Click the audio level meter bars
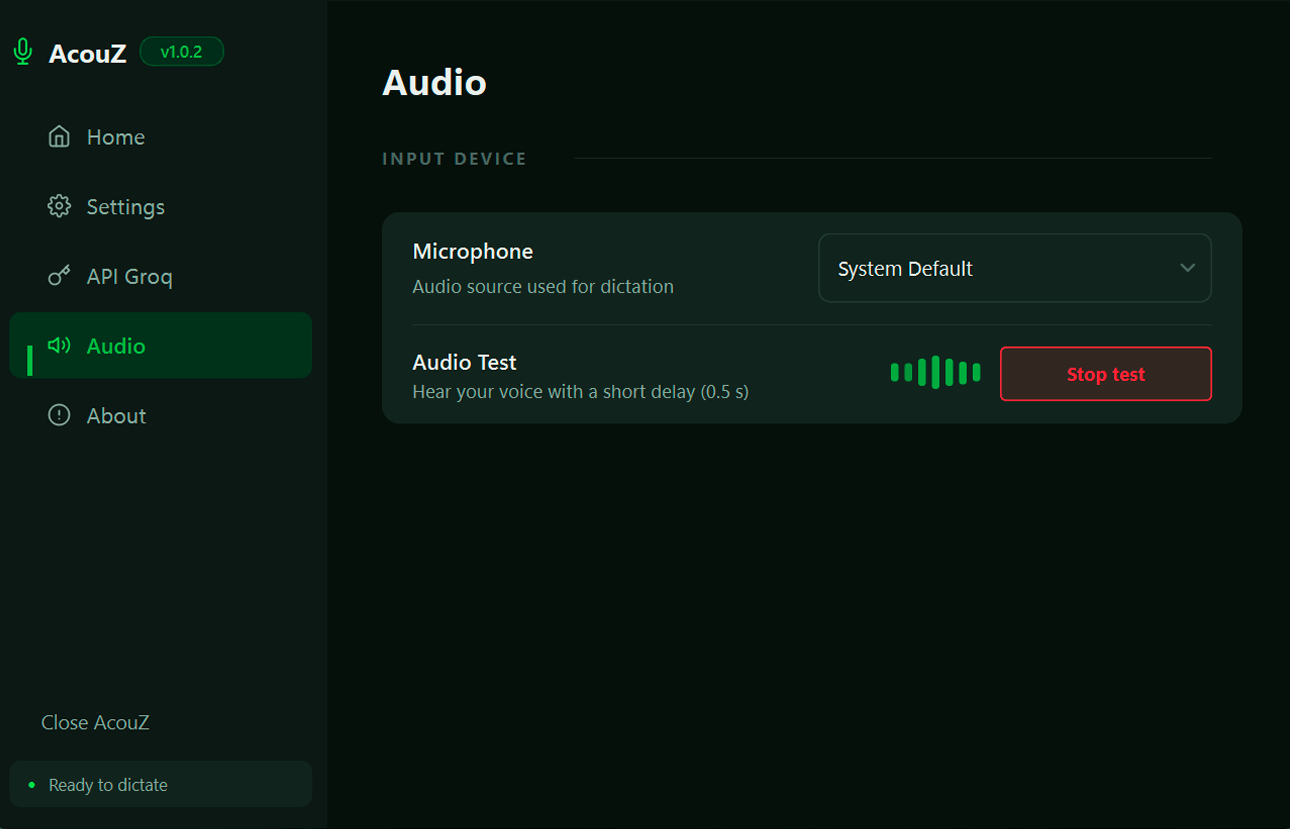This screenshot has width=1290, height=829. (x=935, y=371)
